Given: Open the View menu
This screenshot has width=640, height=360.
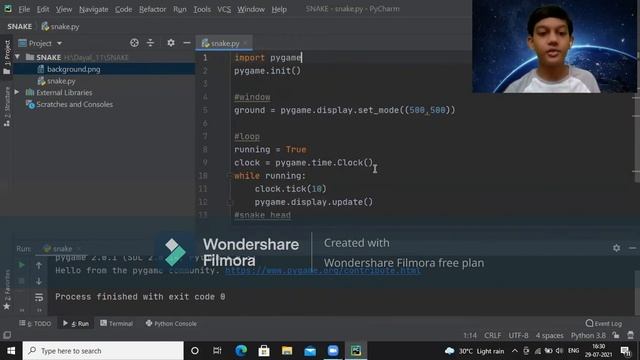Looking at the screenshot, I should click(x=64, y=9).
